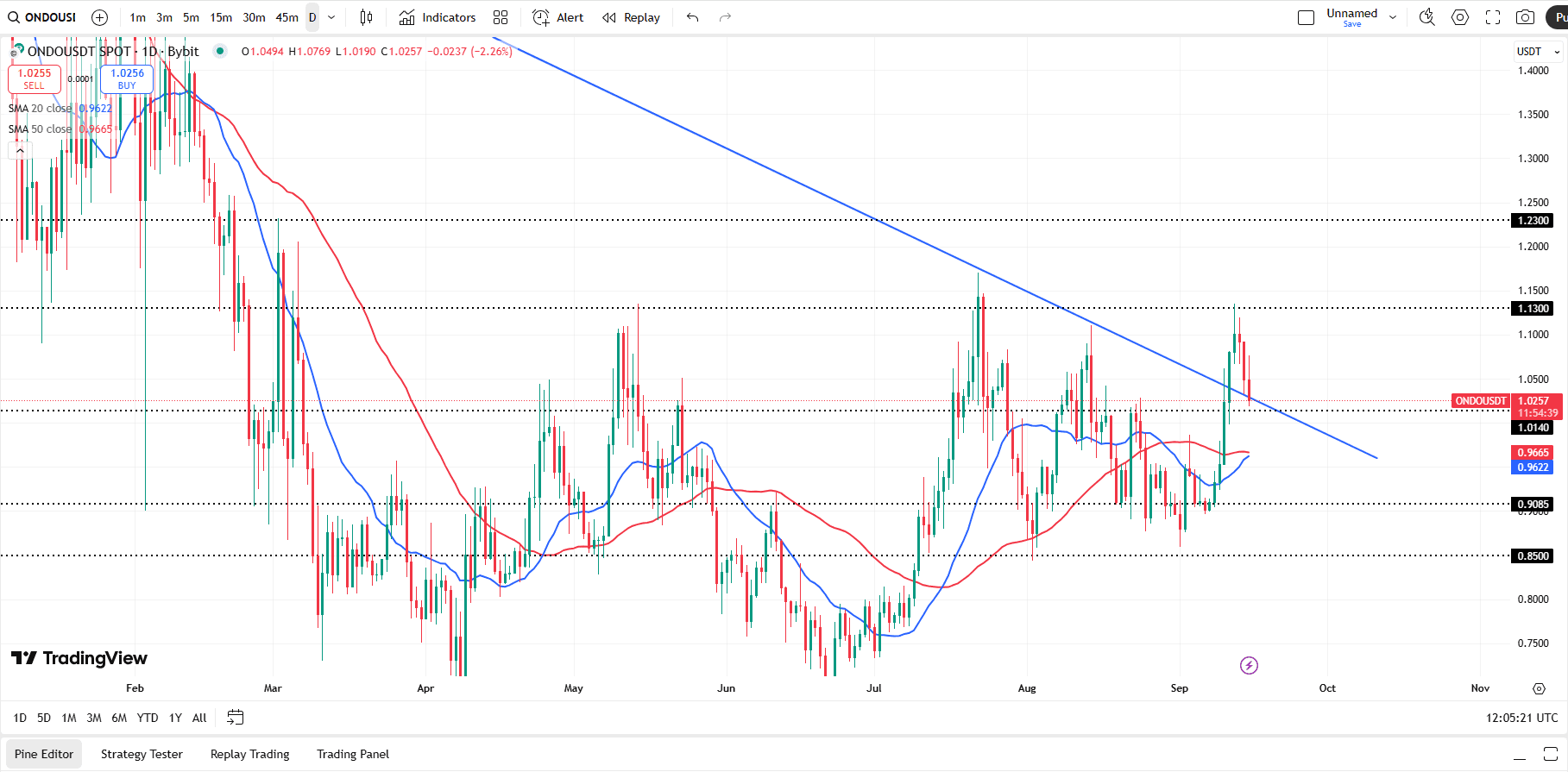Screen dimensions: 1568x772
Task: Open the USDT currency dropdown
Action: (1539, 52)
